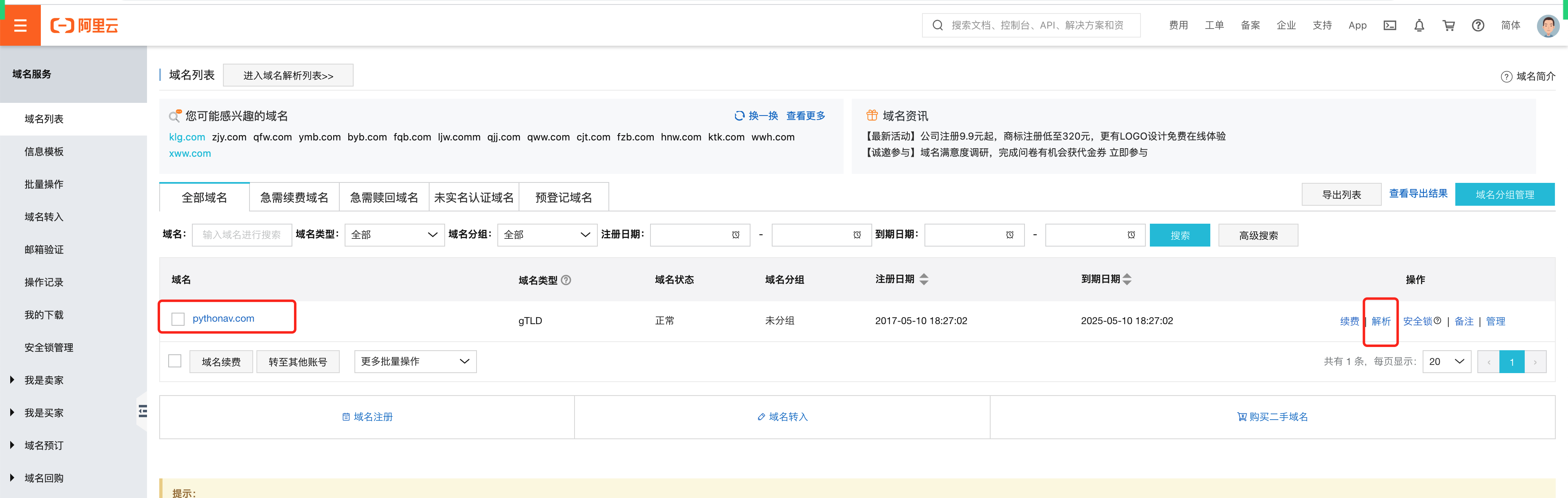Viewport: 1568px width, 498px height.
Task: Switch to the 急需续费域名 tab
Action: 294,197
